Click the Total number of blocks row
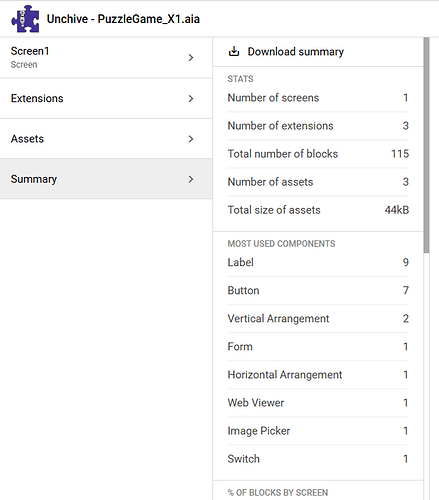Image resolution: width=439 pixels, height=500 pixels. [318, 154]
